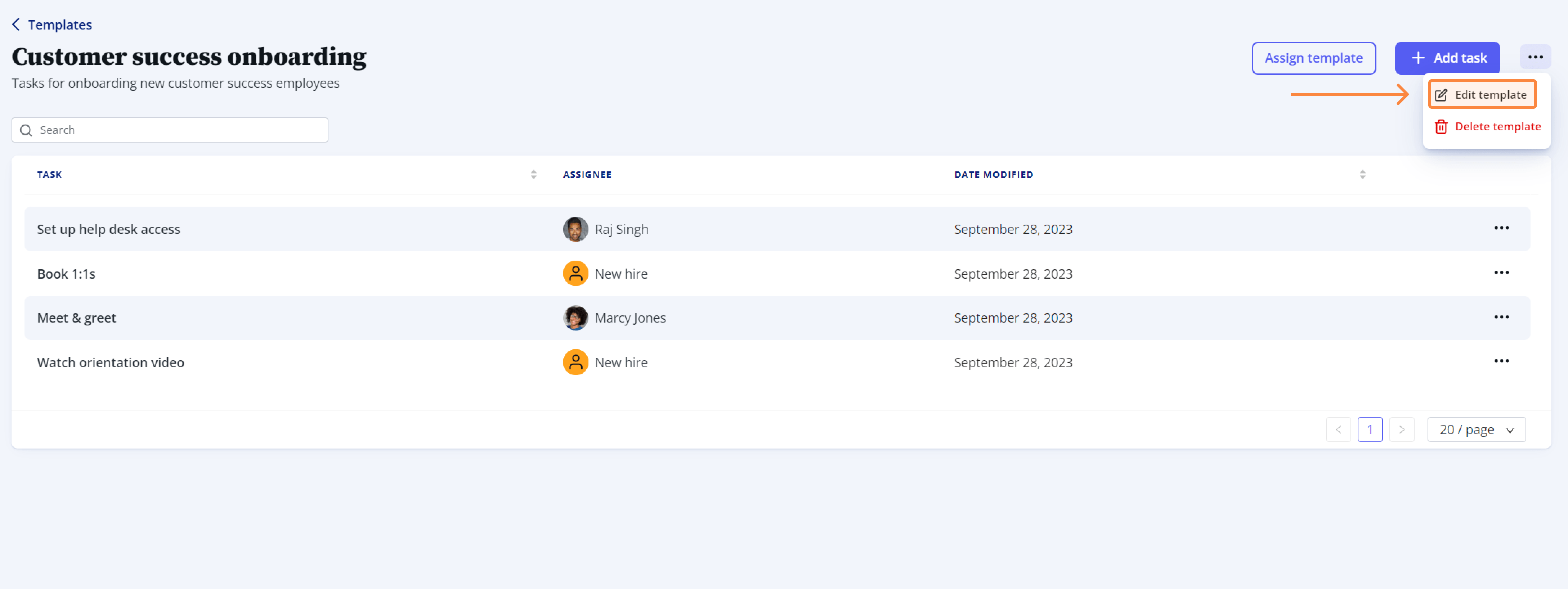Open more options for Book 1:1s task
This screenshot has width=1568, height=589.
(1501, 273)
